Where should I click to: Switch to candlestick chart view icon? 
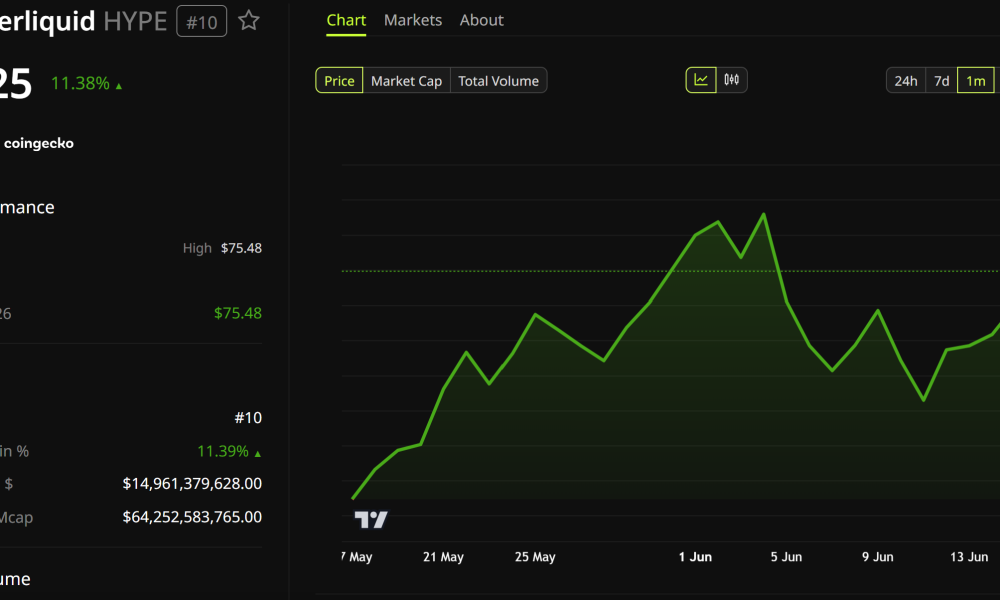[732, 80]
